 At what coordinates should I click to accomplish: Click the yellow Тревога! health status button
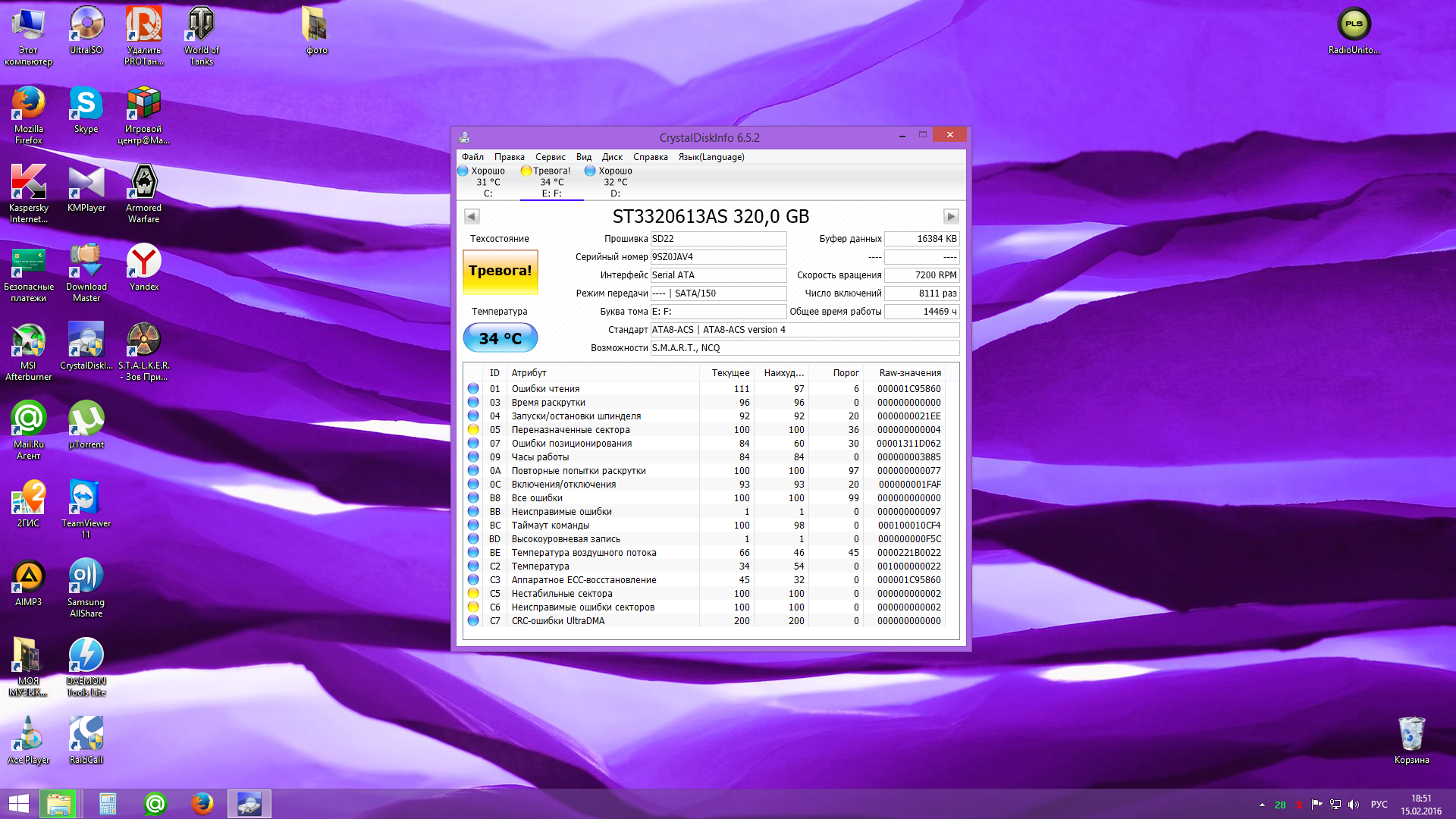pyautogui.click(x=500, y=271)
